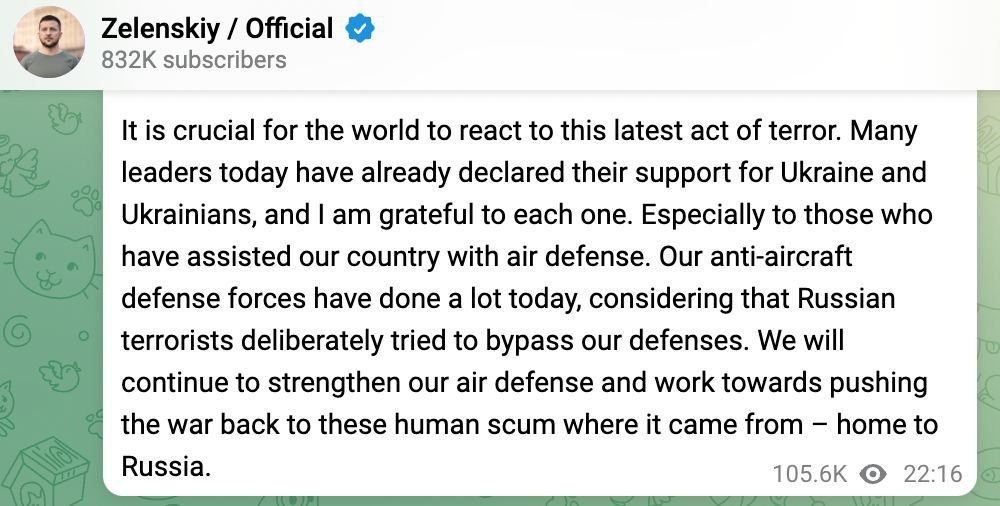Click the paw print doodle on wallpaper

pyautogui.click(x=86, y=195)
